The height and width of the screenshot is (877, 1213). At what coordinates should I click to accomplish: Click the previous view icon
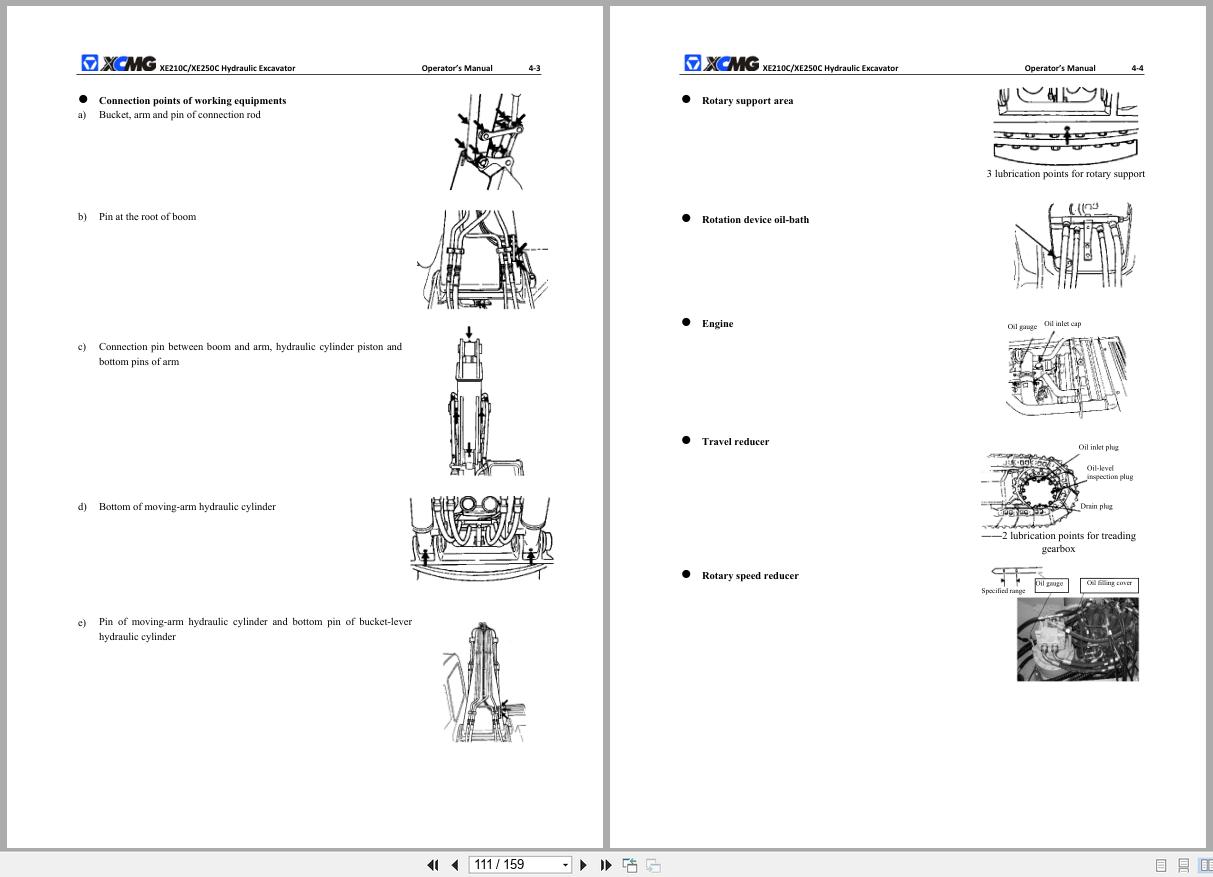[630, 865]
